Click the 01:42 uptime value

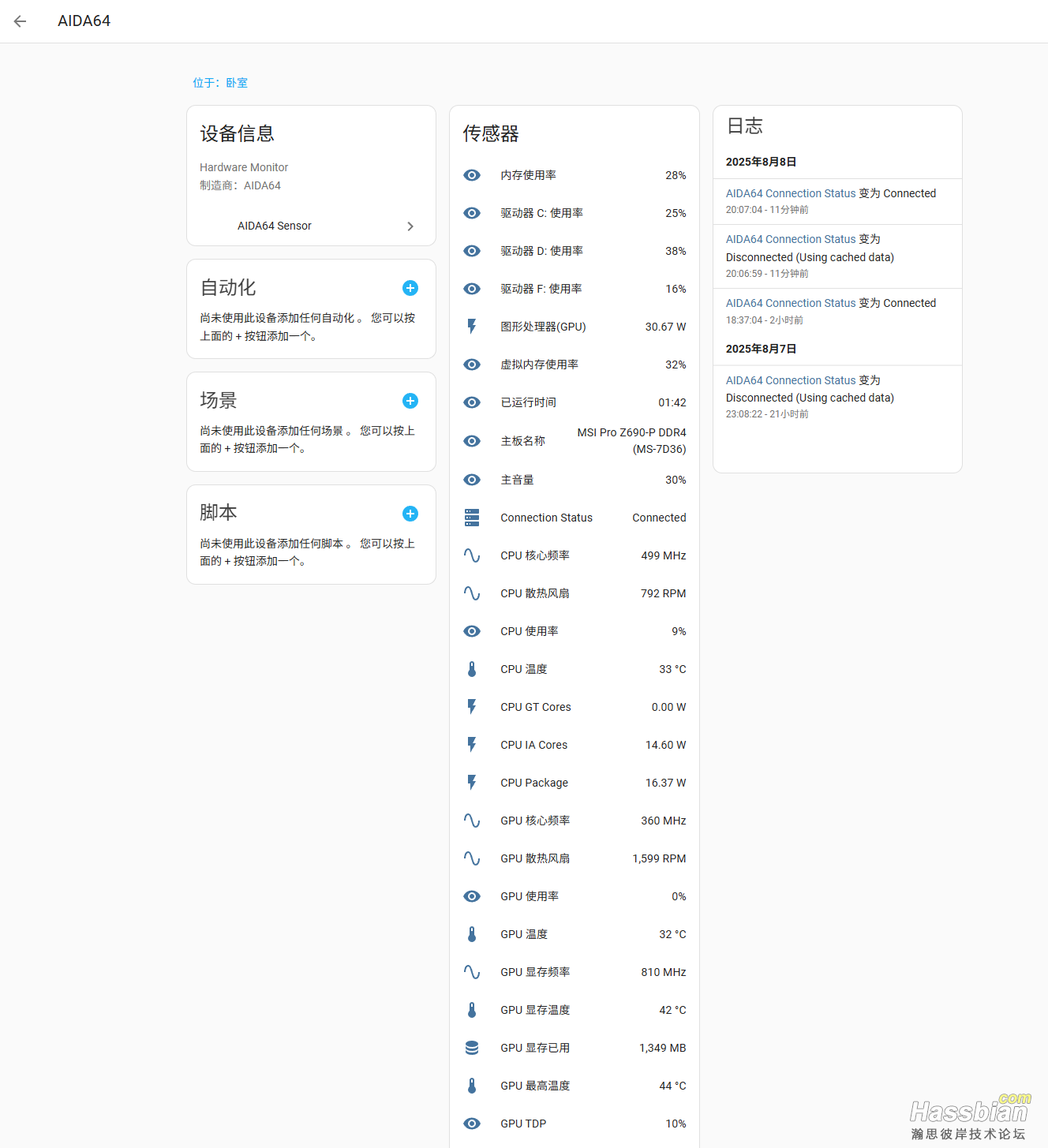(x=672, y=402)
